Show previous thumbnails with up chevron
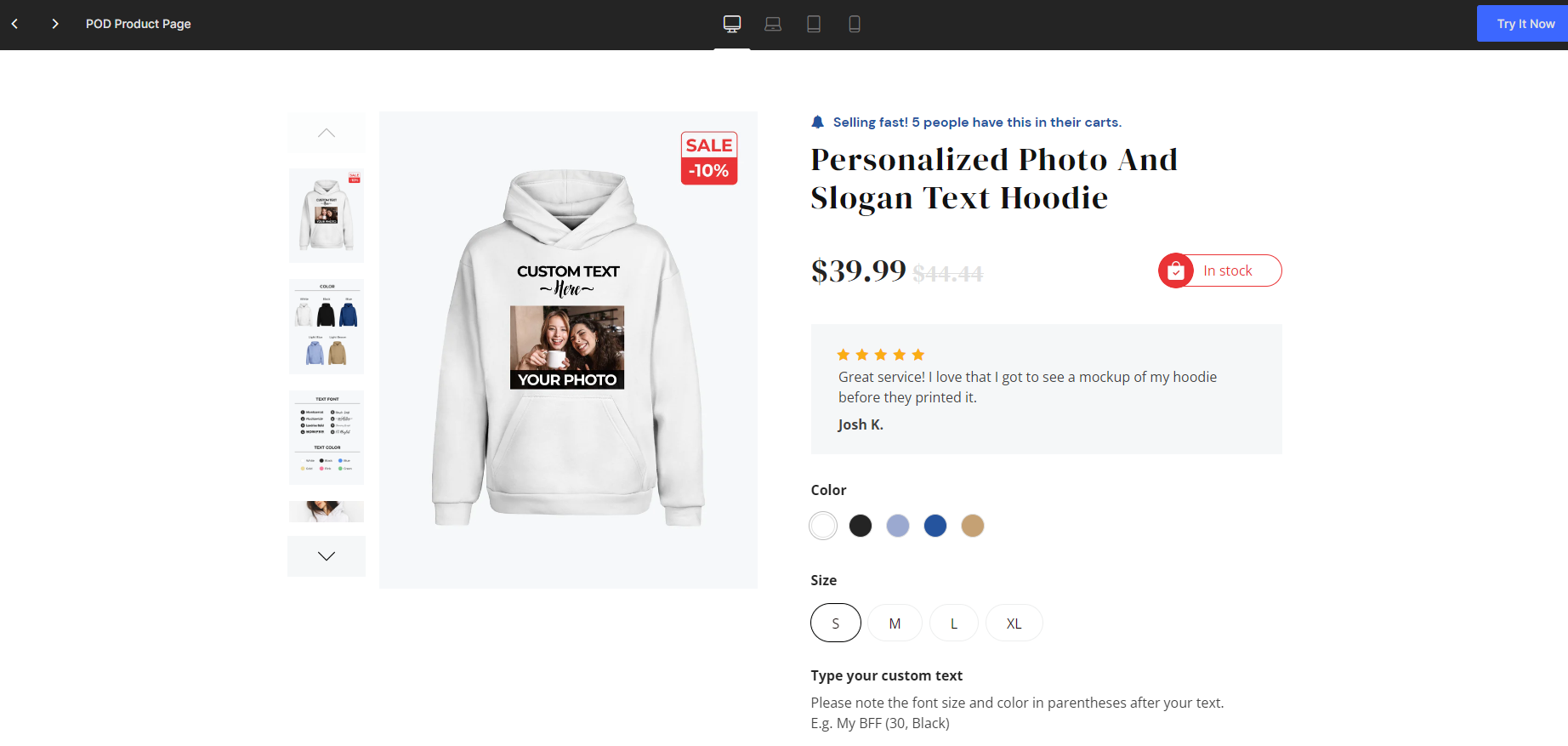 tap(327, 133)
